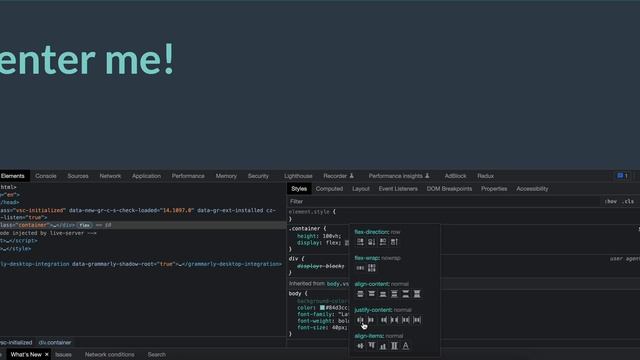Set align-items to flex-end icon

pos(383,346)
